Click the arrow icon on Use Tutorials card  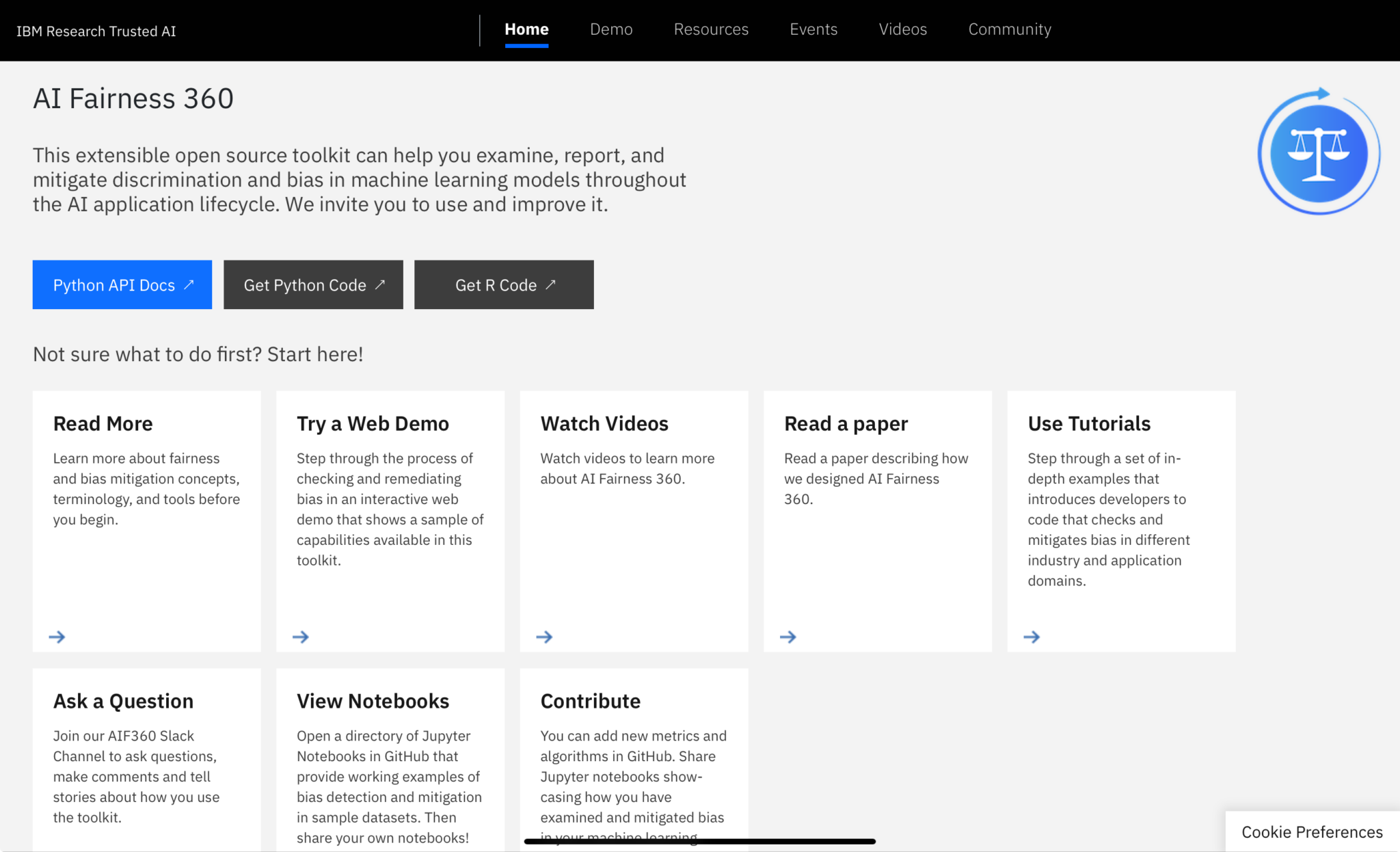(x=1032, y=637)
